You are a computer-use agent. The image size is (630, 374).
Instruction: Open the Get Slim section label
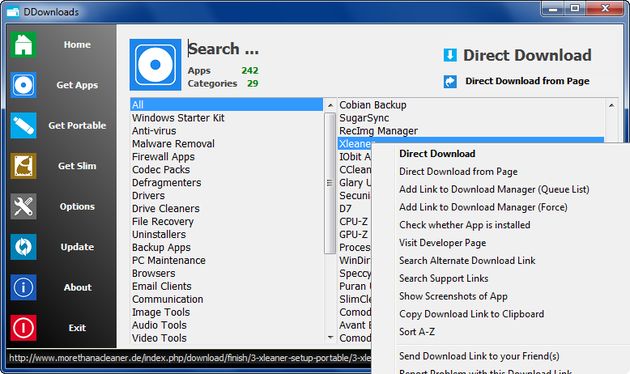click(77, 166)
